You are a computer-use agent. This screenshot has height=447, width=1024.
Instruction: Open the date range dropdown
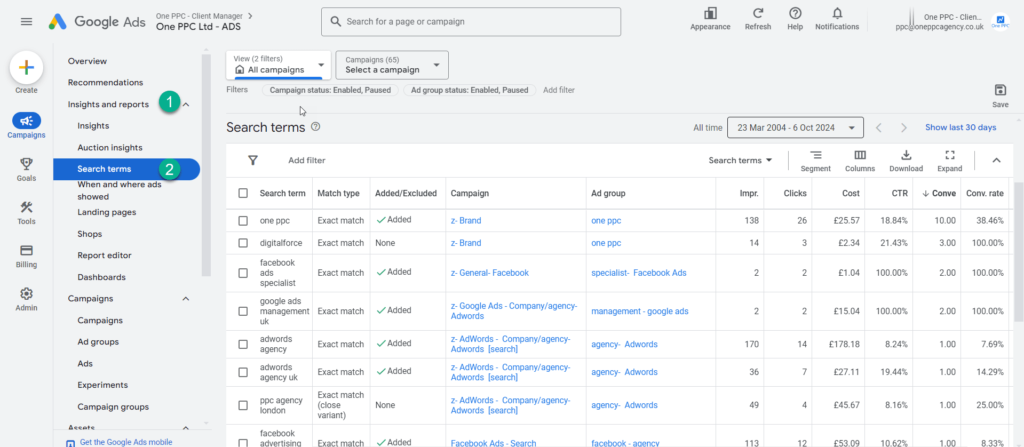pos(795,127)
